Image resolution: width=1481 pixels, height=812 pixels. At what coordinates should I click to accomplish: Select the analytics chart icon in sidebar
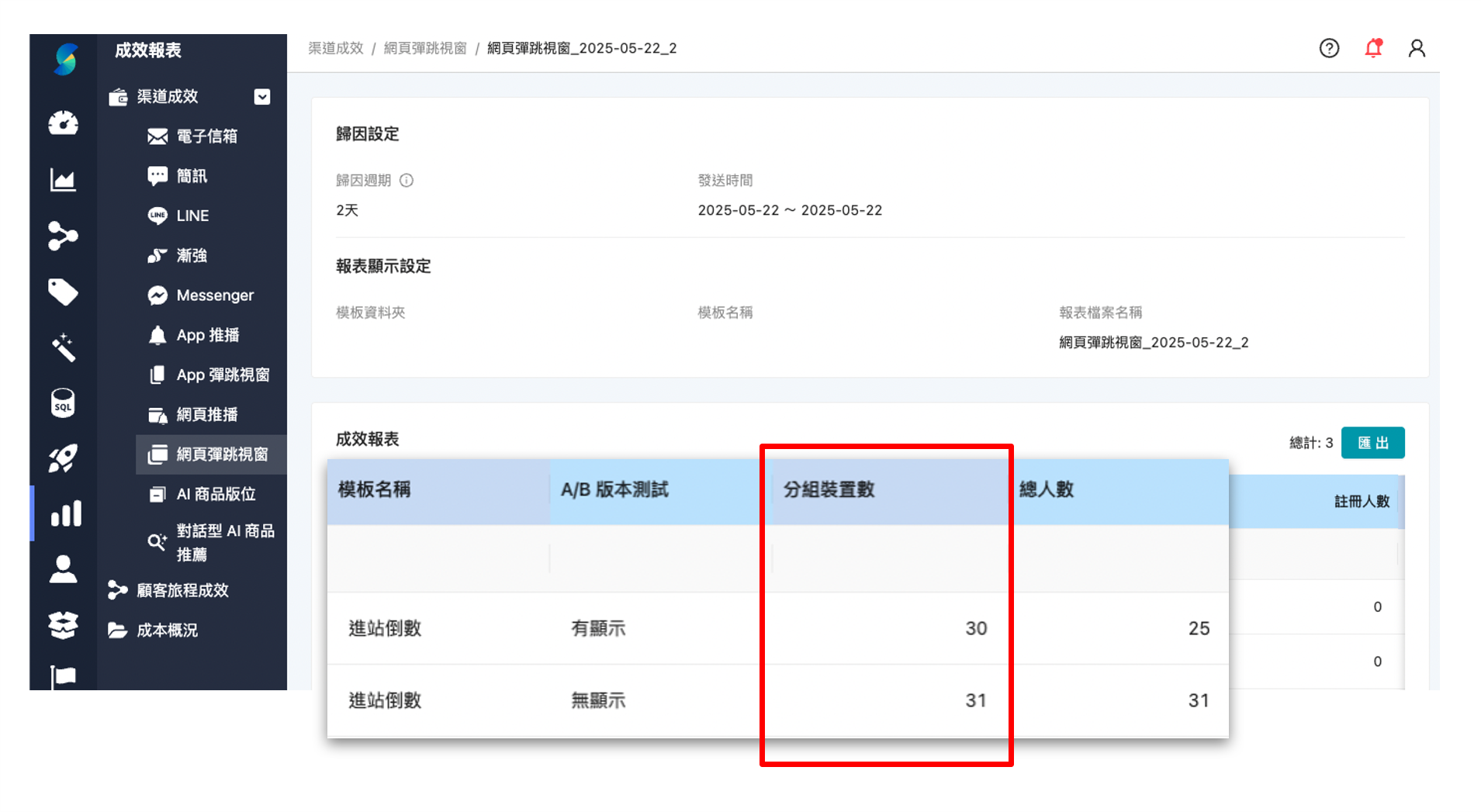[x=63, y=179]
